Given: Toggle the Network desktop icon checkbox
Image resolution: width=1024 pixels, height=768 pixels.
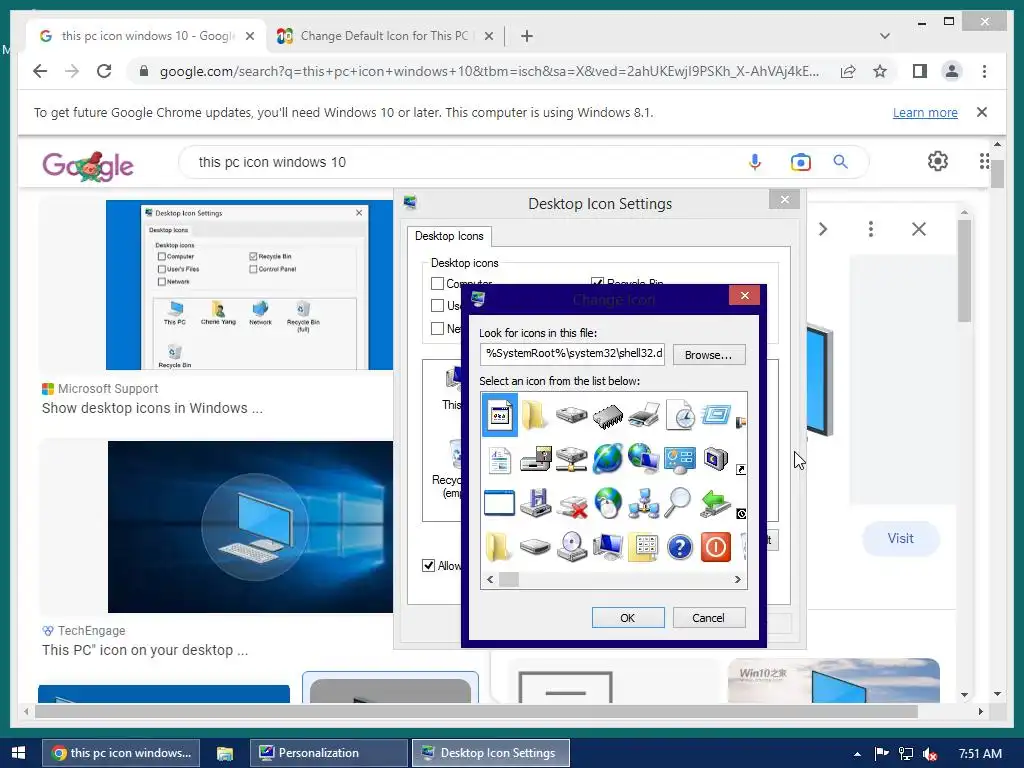Looking at the screenshot, I should [438, 328].
